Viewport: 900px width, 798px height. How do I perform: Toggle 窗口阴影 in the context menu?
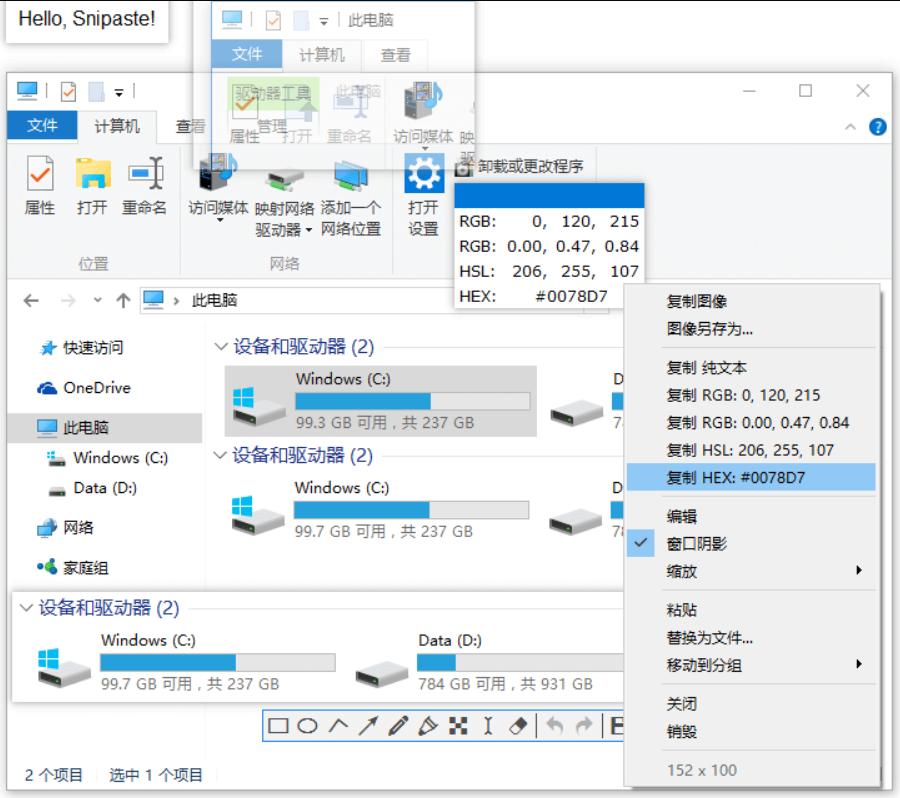[696, 541]
